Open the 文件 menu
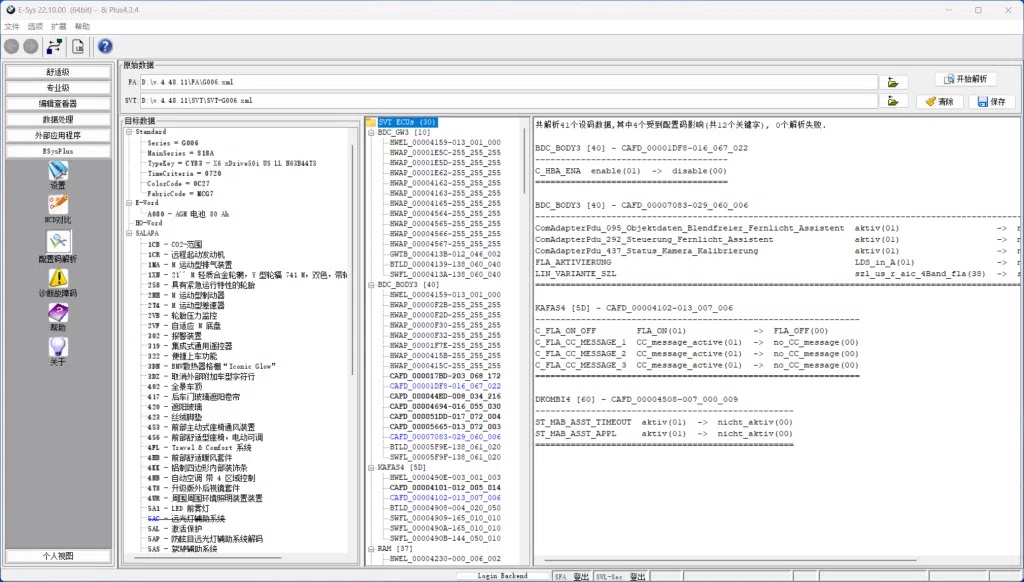 point(12,27)
